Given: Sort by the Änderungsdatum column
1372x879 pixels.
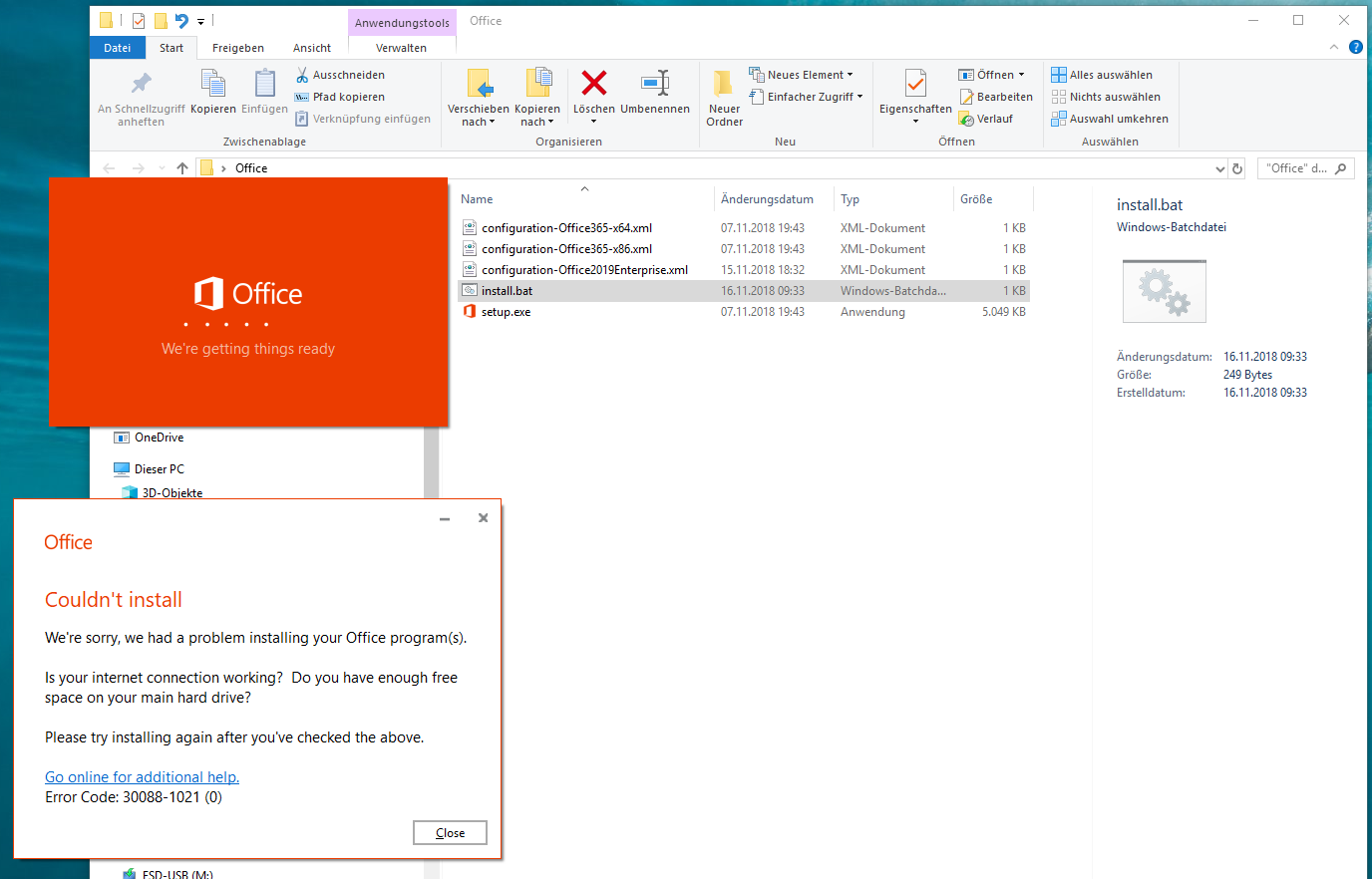Looking at the screenshot, I should coord(767,199).
